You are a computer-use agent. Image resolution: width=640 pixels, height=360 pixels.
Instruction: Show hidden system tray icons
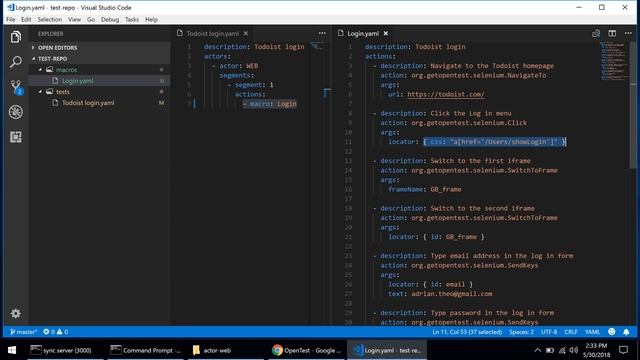[538, 350]
